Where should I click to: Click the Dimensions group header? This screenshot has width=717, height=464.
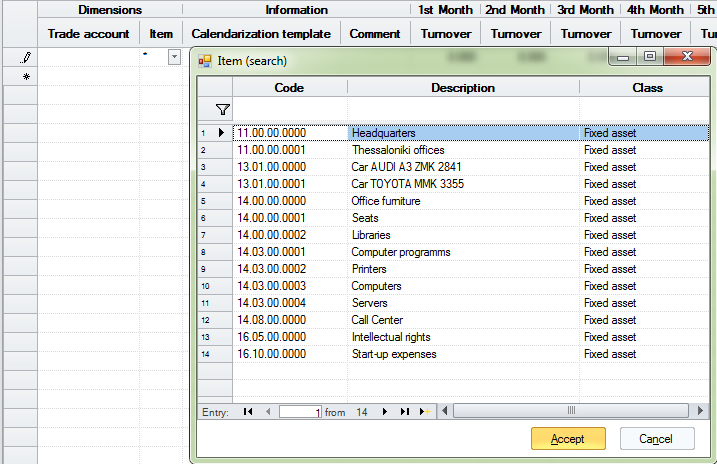click(x=110, y=10)
